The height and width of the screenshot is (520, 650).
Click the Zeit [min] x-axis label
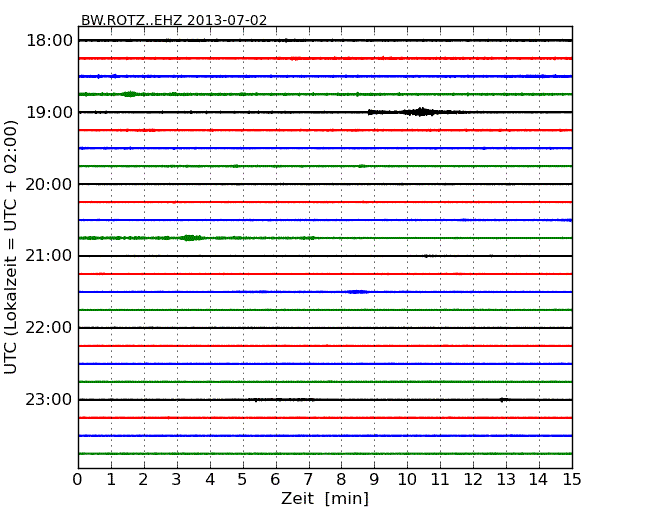[325, 498]
